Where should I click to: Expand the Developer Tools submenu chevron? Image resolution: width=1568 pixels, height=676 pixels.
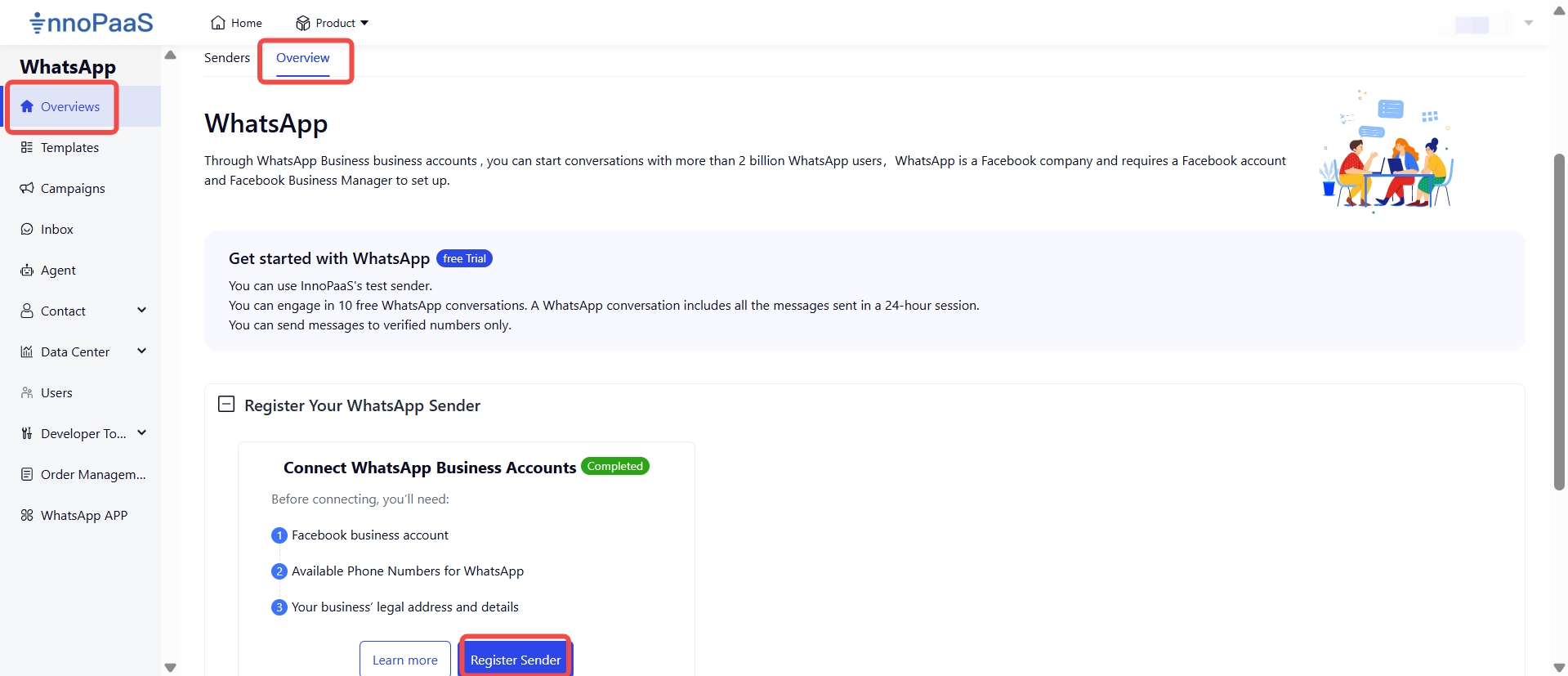coord(142,432)
